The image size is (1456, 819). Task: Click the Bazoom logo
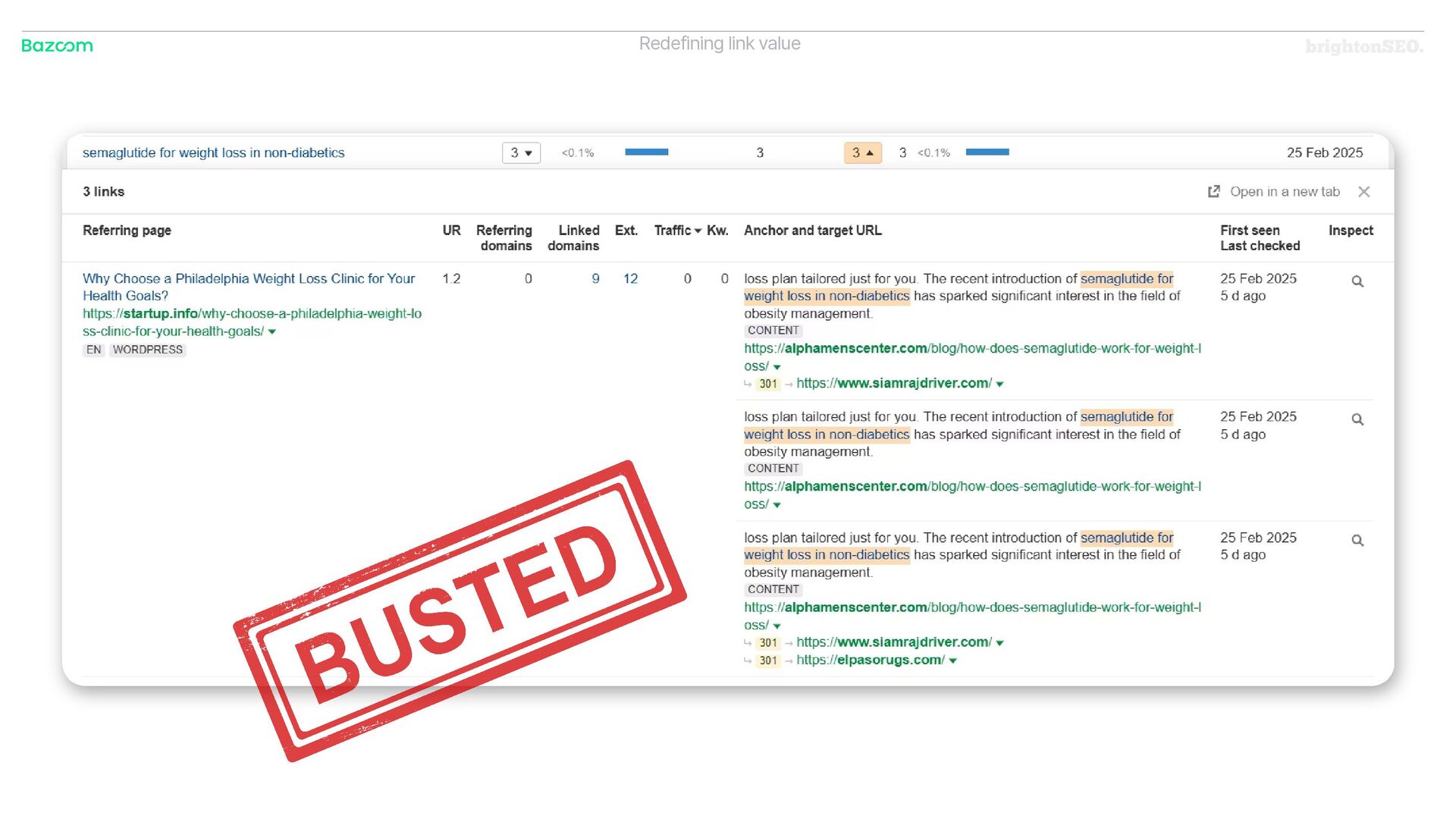click(x=57, y=45)
